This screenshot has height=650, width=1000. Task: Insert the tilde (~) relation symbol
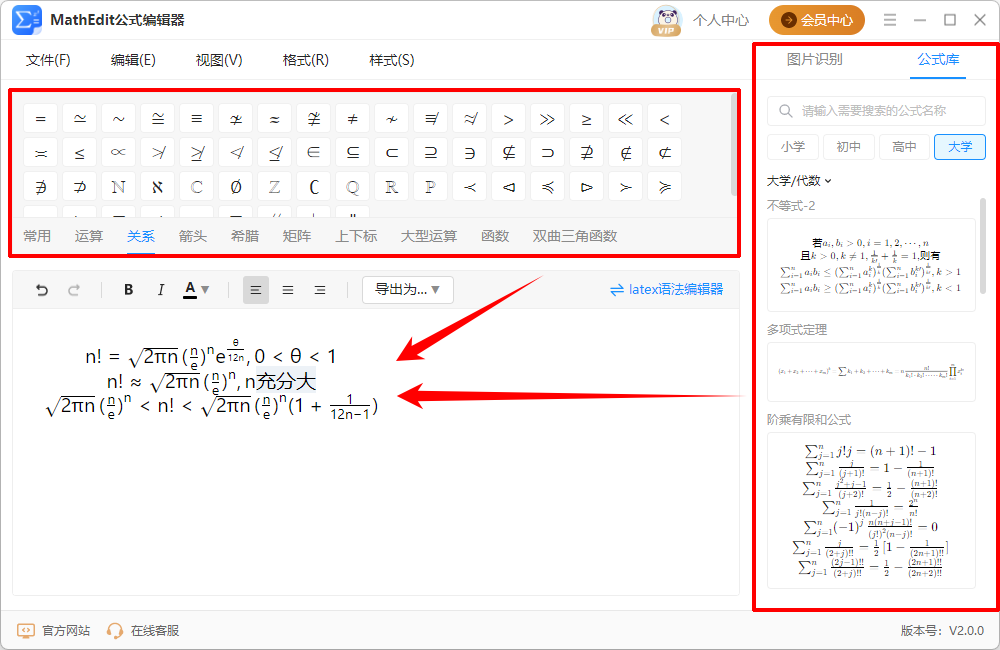click(119, 119)
